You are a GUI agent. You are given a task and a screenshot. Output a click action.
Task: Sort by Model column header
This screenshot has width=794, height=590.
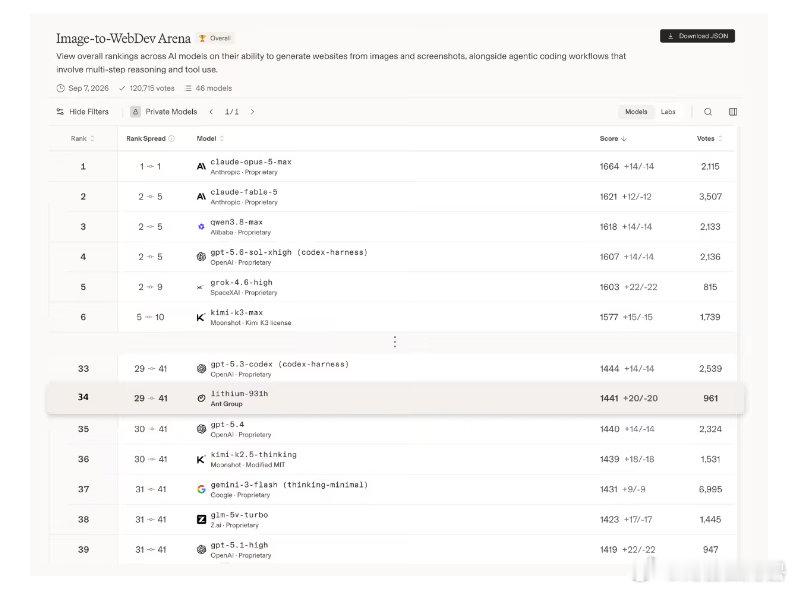click(x=210, y=139)
